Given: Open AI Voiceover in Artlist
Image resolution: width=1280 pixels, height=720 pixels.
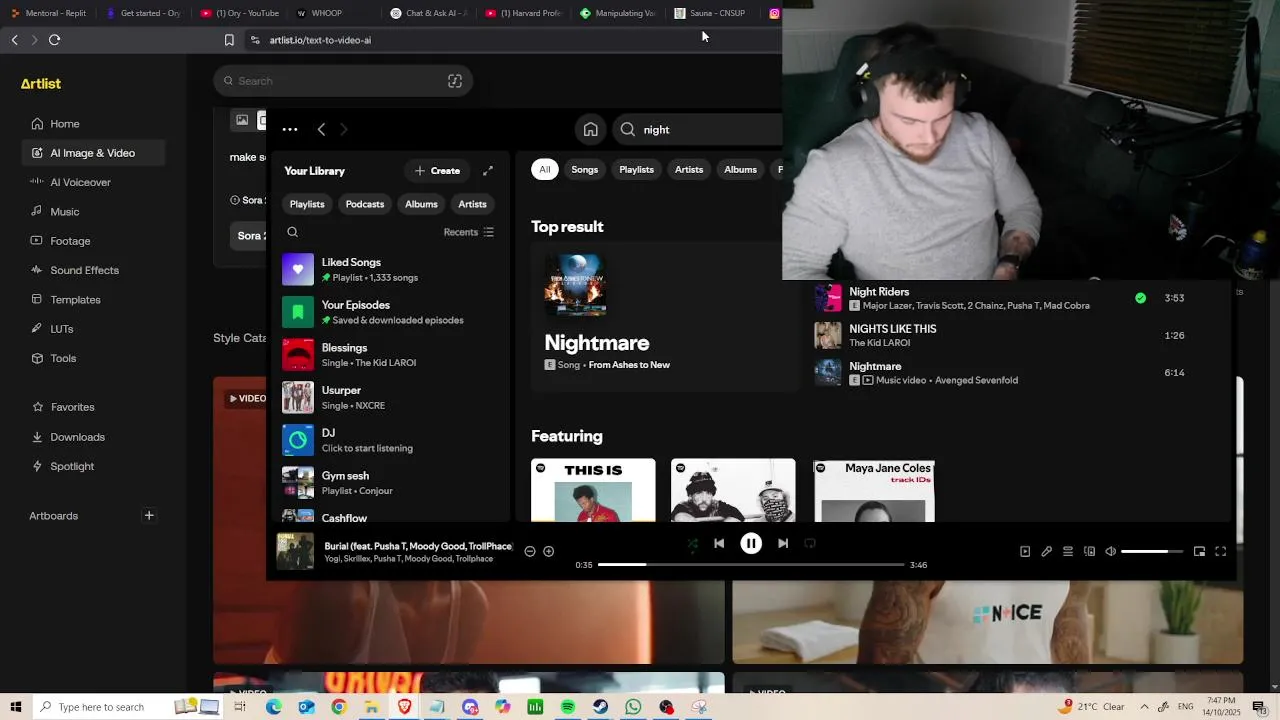Looking at the screenshot, I should (x=81, y=182).
